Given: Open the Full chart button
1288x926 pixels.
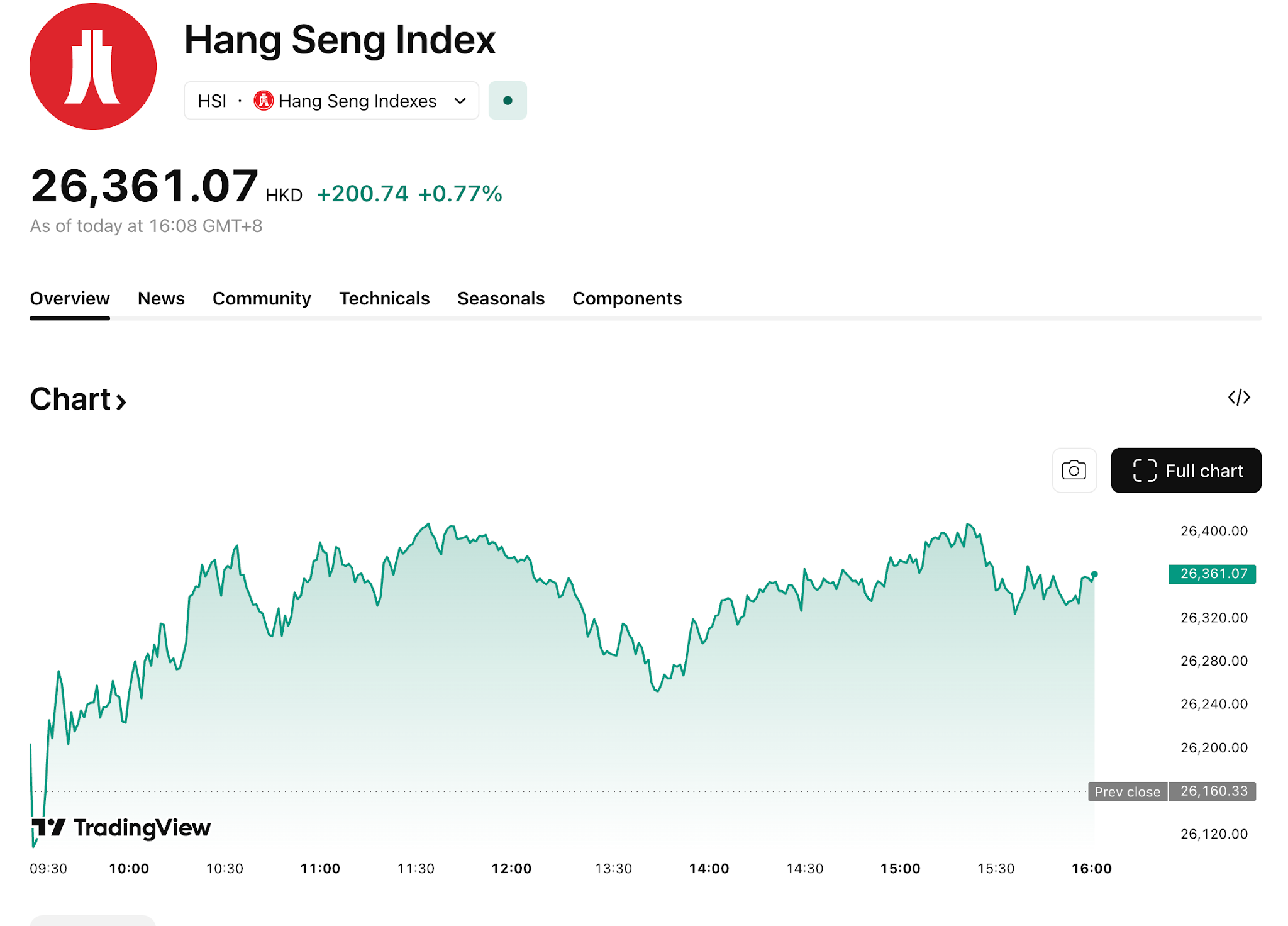Looking at the screenshot, I should click(x=1185, y=471).
